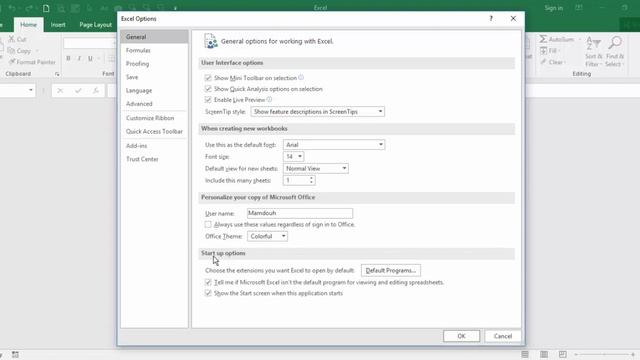Open the Copy dropdown arrow in Clipboard group
This screenshot has height=360, width=640.
pos(37,51)
